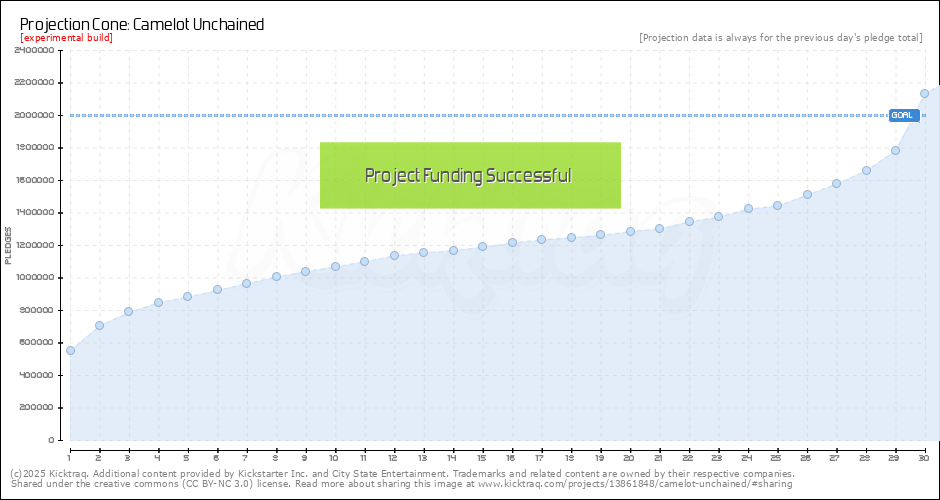940x500 pixels.
Task: Pick the day 16 data point
Action: pyautogui.click(x=512, y=242)
